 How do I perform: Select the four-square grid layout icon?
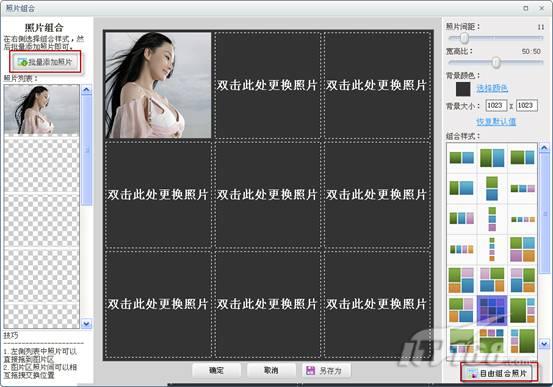[522, 249]
